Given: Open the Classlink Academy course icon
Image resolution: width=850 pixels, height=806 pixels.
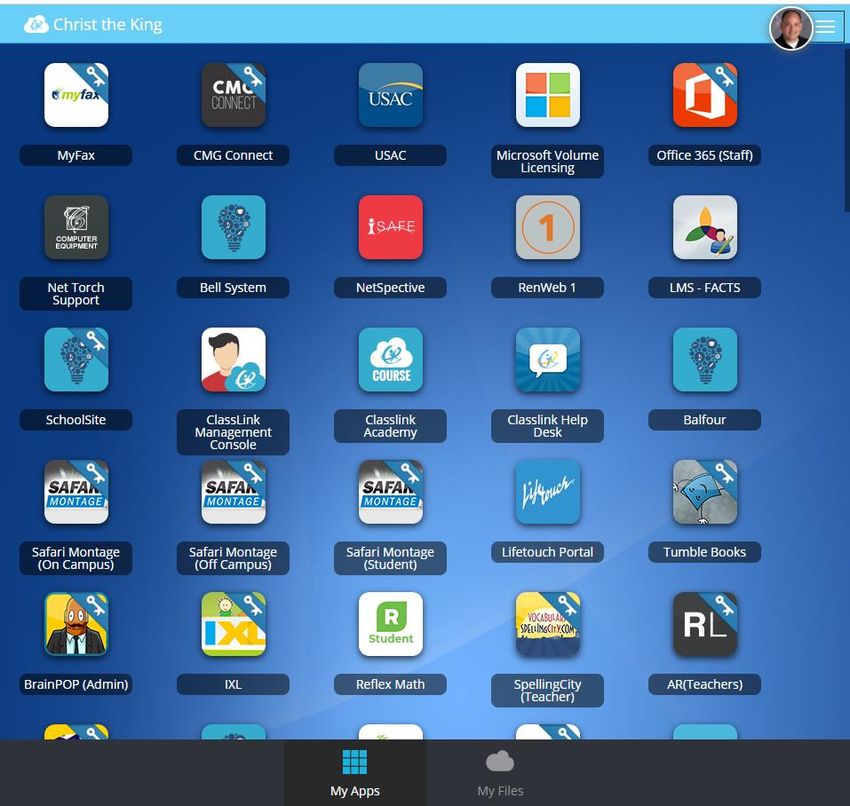Looking at the screenshot, I should [x=390, y=359].
